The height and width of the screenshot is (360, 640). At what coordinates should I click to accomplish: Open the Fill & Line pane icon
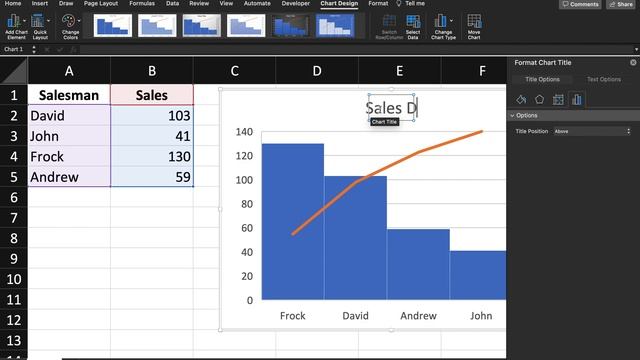point(521,99)
